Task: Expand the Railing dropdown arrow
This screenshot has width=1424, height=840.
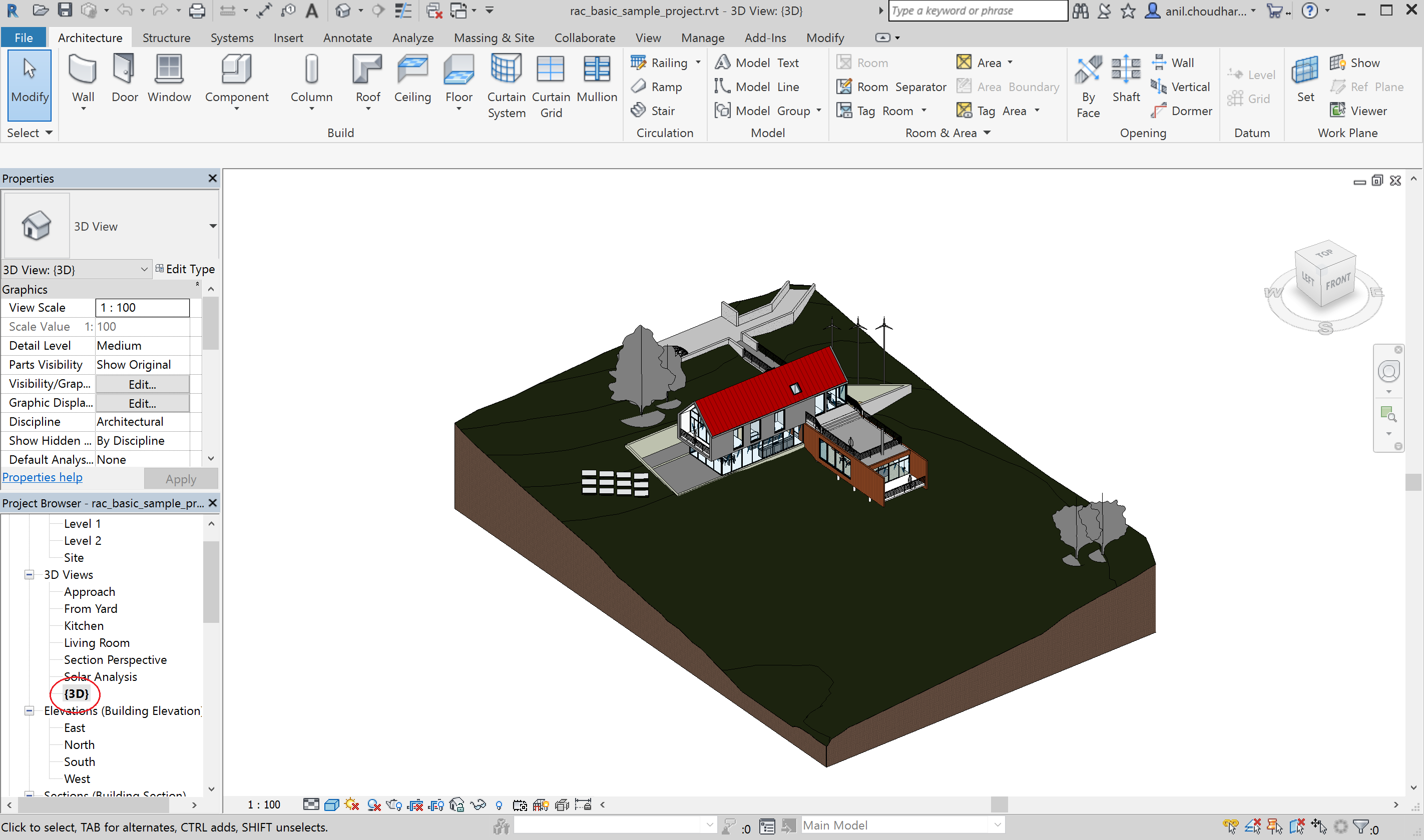Action: 698,62
